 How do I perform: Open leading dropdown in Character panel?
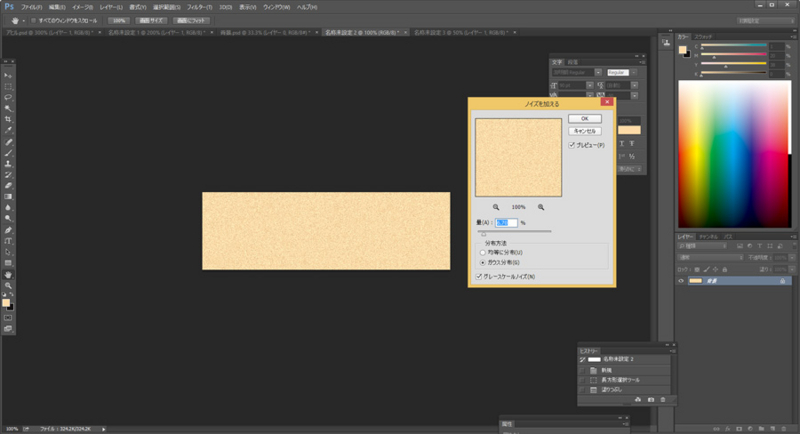click(x=634, y=85)
